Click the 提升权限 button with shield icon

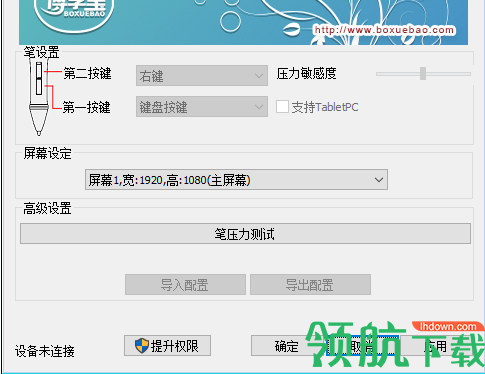click(167, 346)
